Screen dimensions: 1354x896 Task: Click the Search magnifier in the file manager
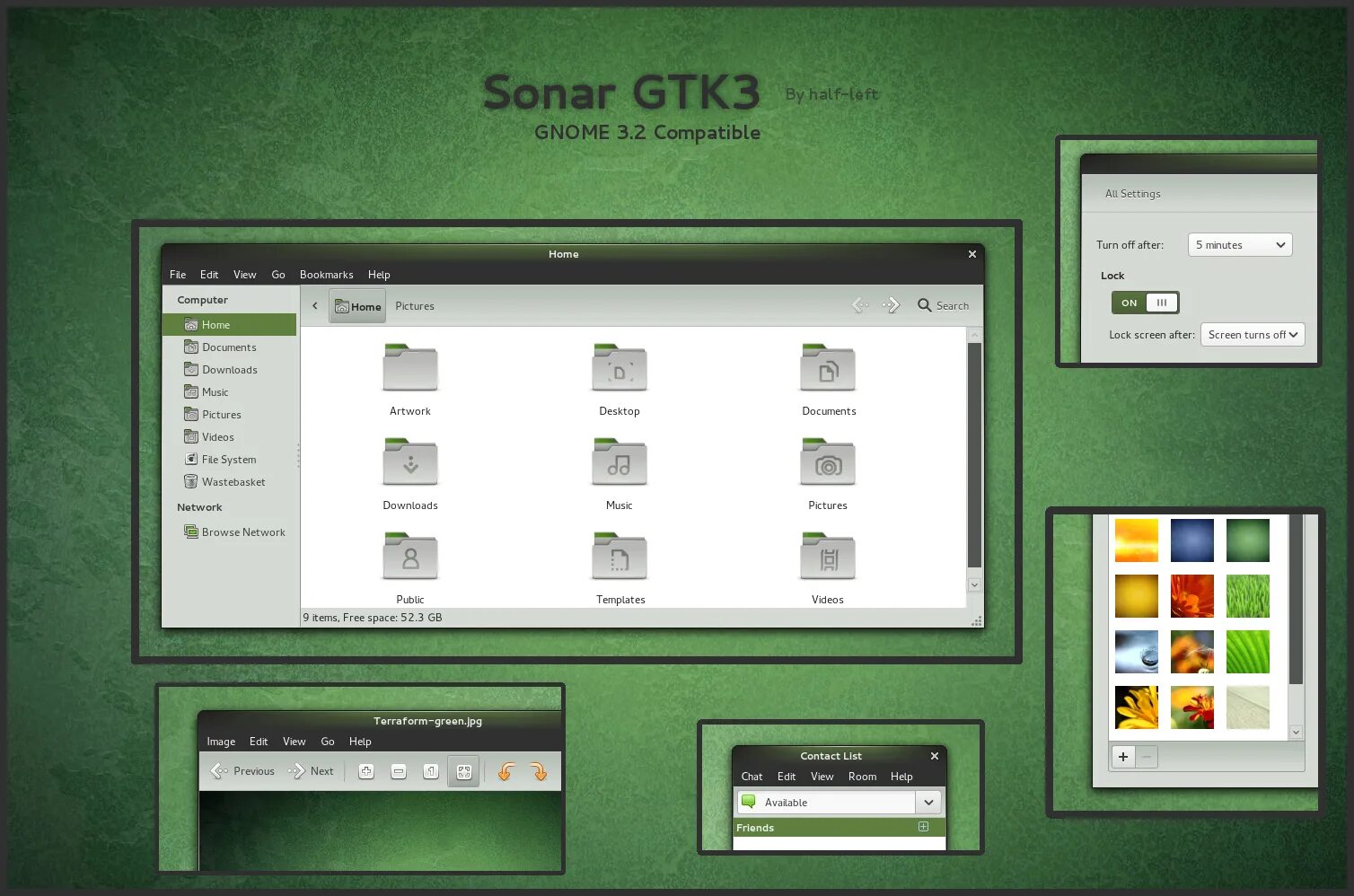924,305
